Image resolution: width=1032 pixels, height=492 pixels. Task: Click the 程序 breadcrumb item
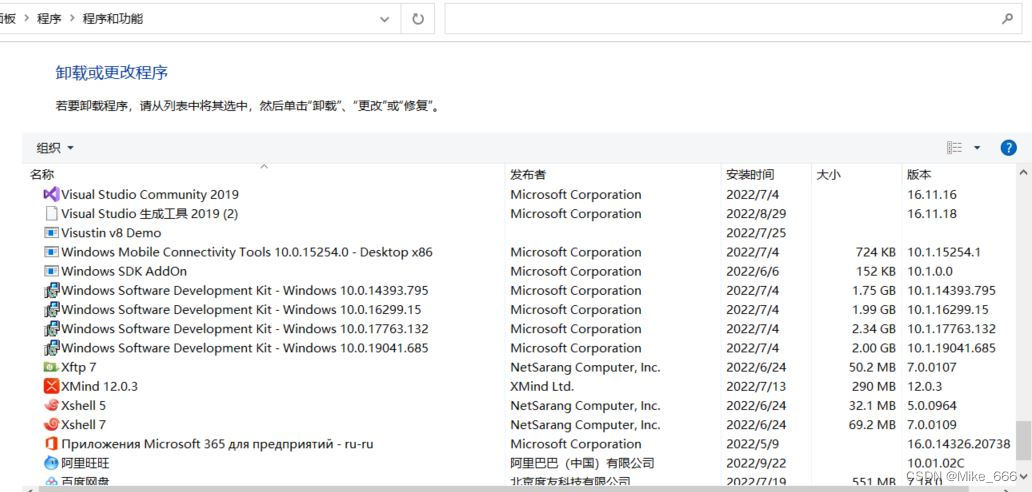coord(49,19)
